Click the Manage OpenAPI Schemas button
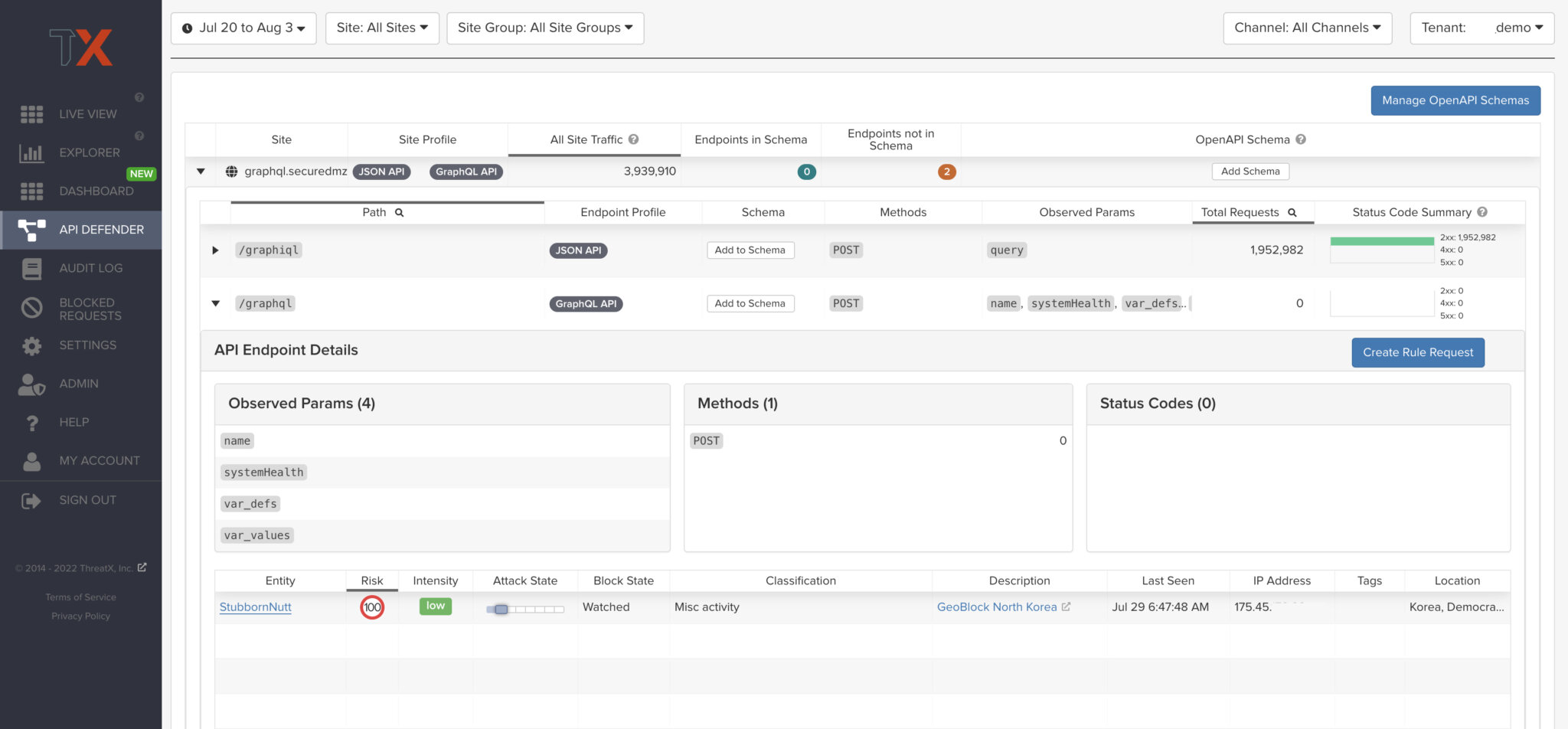Image resolution: width=1568 pixels, height=729 pixels. point(1455,100)
